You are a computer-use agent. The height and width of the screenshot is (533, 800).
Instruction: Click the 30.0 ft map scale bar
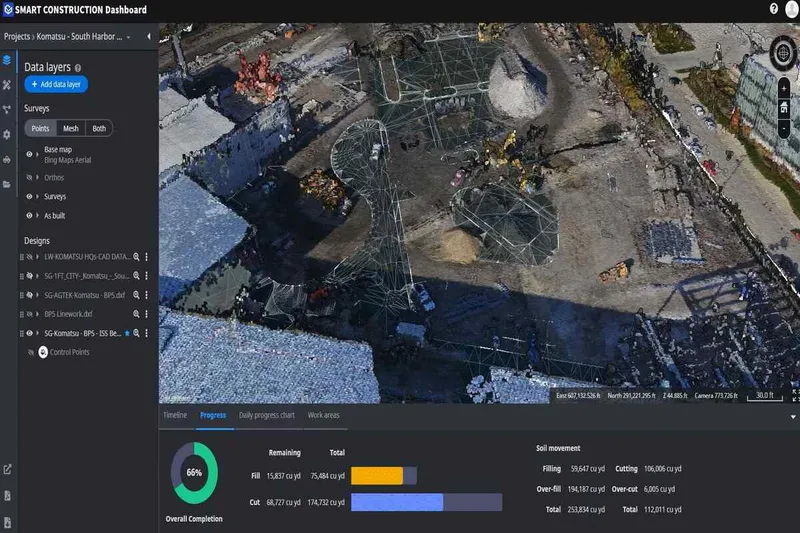pos(765,396)
